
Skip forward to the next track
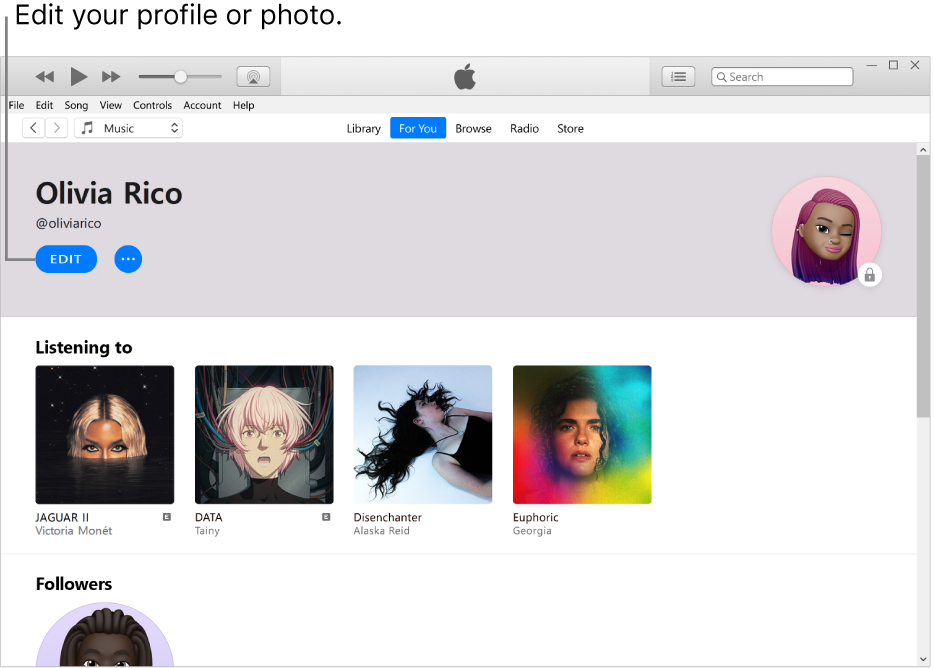click(x=111, y=77)
